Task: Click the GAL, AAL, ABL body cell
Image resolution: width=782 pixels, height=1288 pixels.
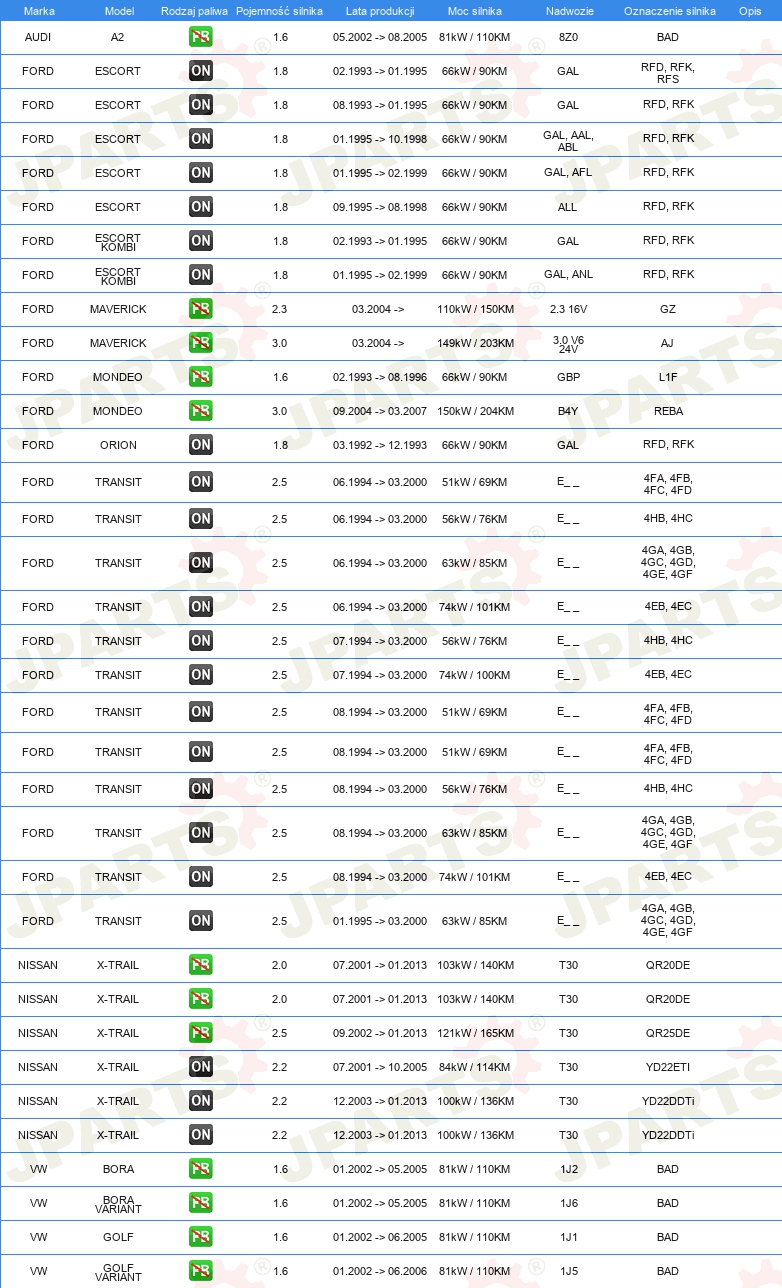Action: click(x=568, y=140)
